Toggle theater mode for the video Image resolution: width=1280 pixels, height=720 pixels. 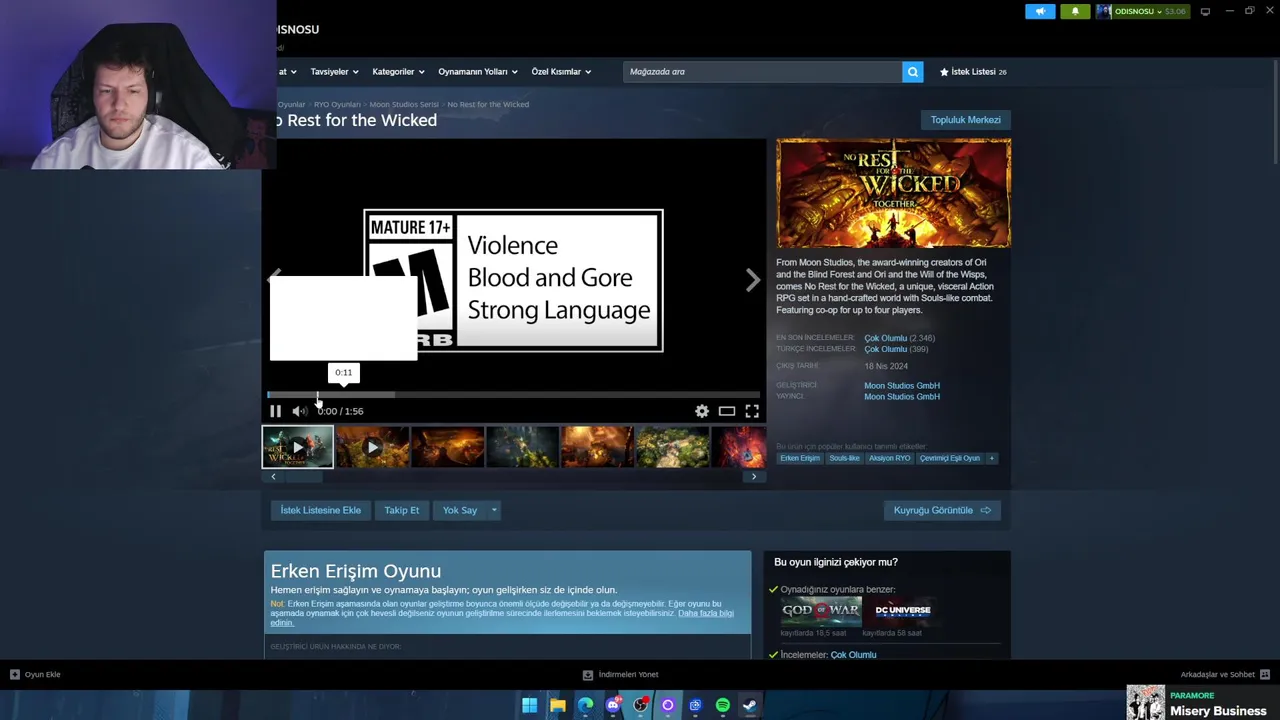[x=727, y=411]
